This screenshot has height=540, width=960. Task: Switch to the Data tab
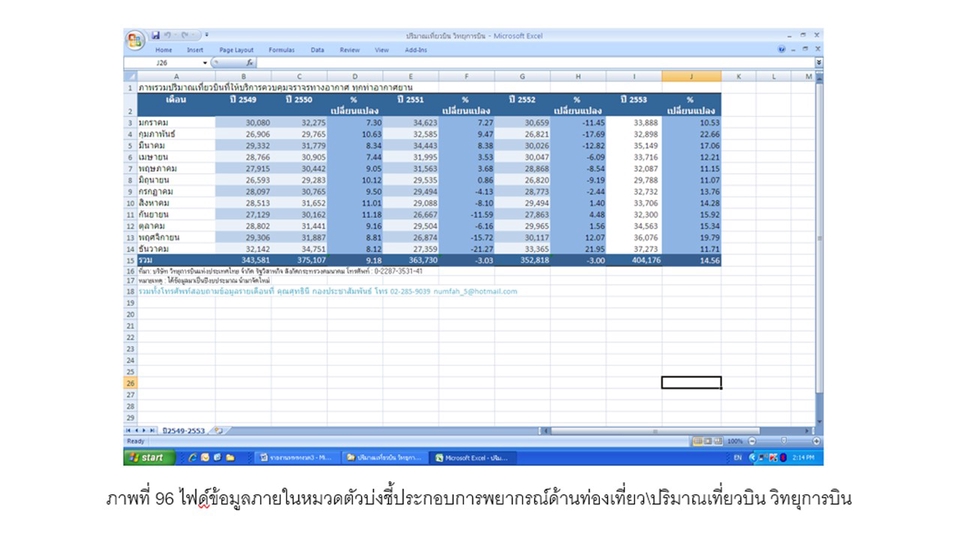(317, 50)
